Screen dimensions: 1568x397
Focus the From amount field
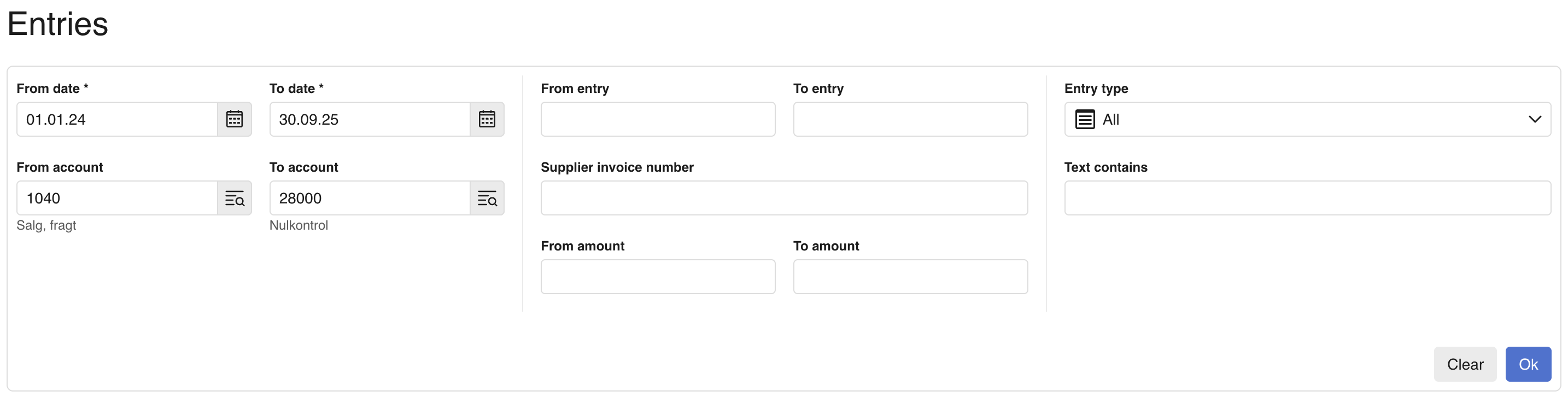coord(657,277)
